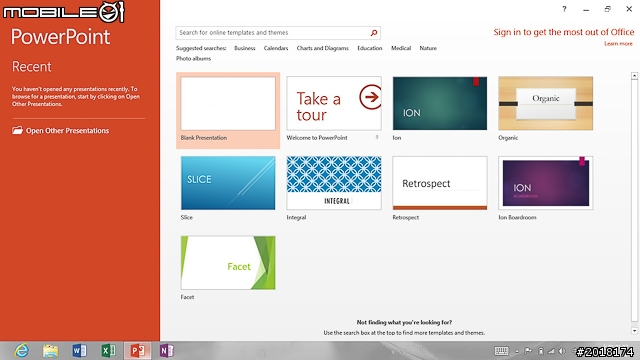Choose the Integral template

click(334, 183)
